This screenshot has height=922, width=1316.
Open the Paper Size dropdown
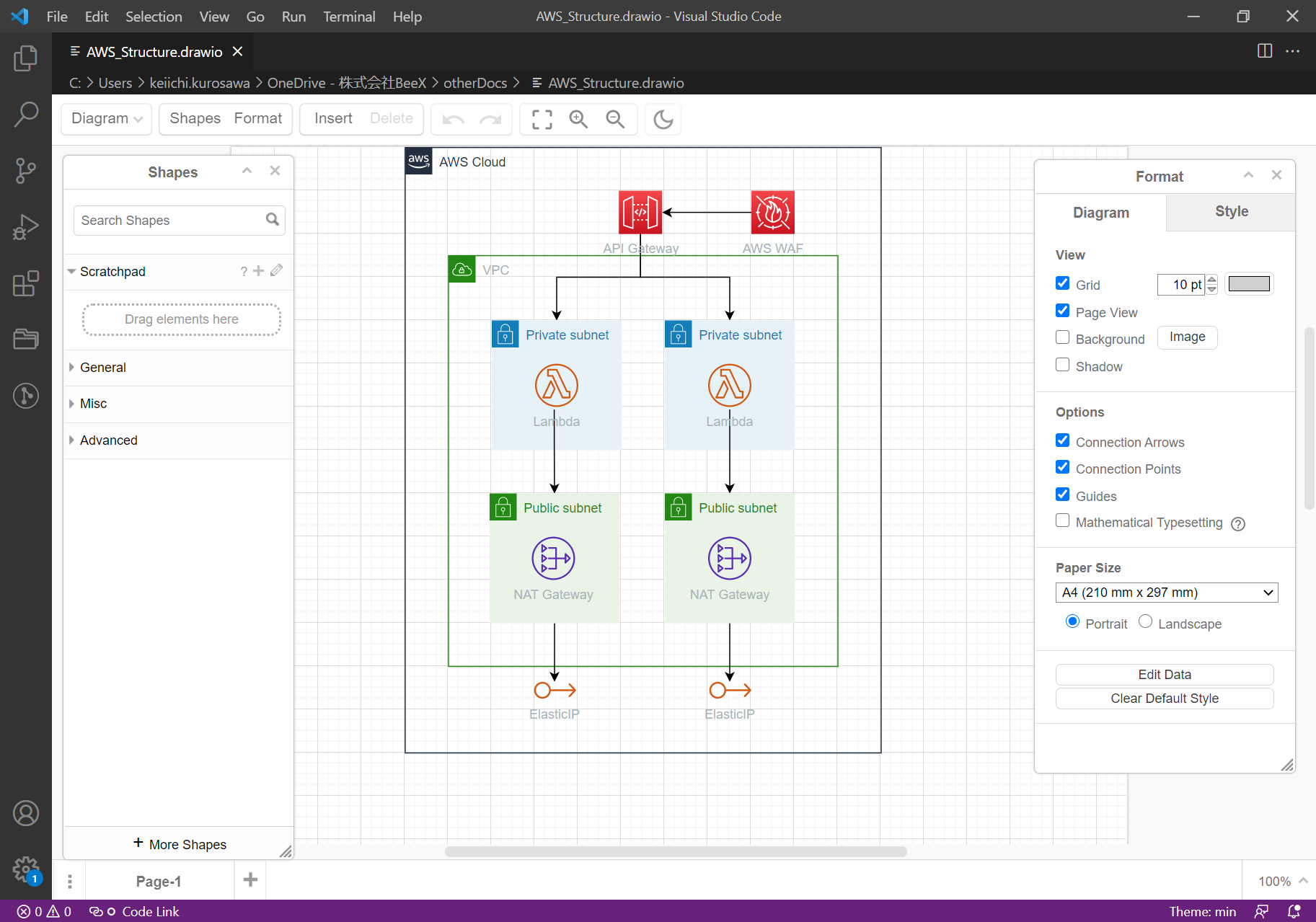coord(1165,592)
